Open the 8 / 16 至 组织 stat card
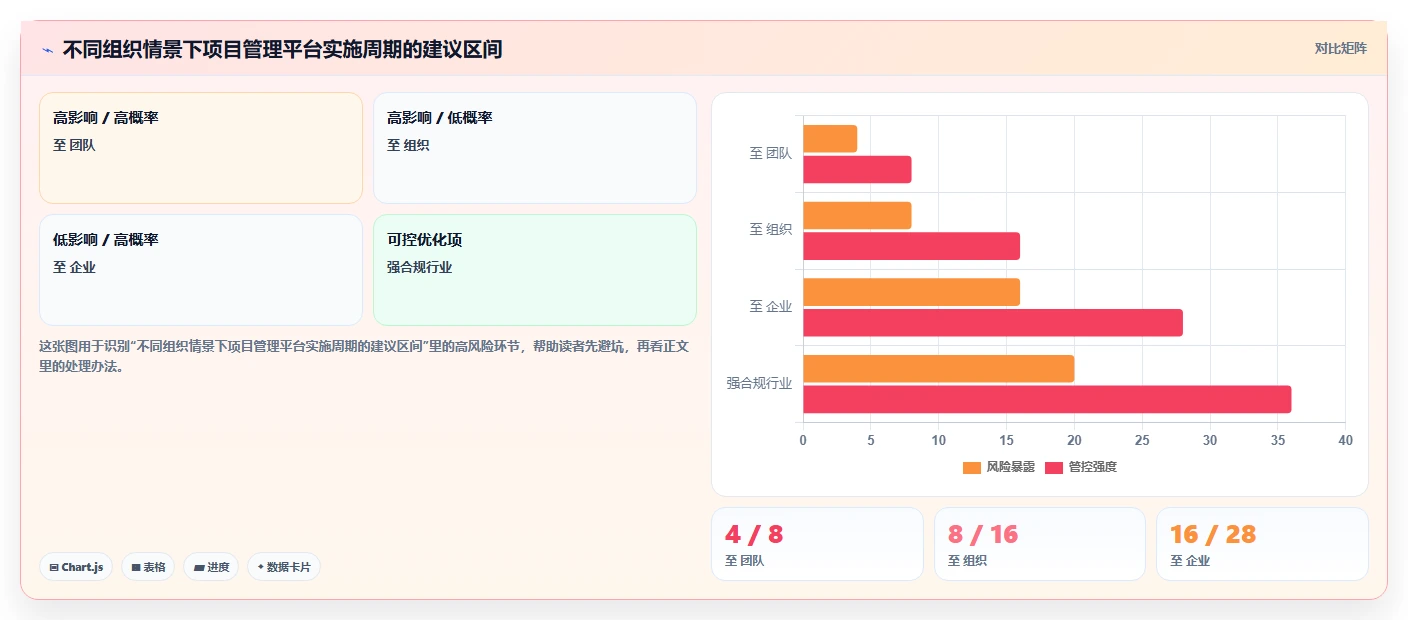The width and height of the screenshot is (1408, 620). pyautogui.click(x=1040, y=544)
